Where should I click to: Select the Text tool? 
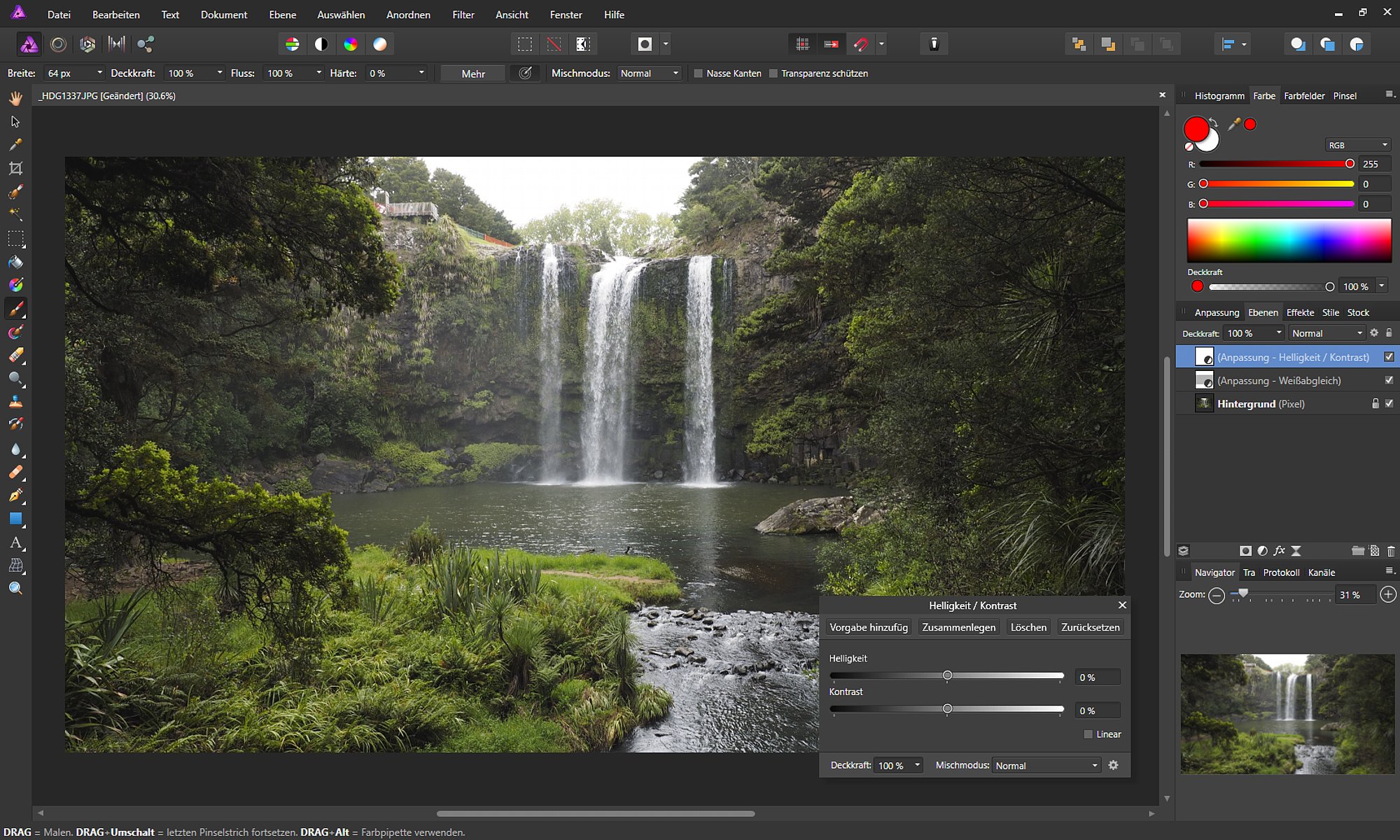point(15,542)
